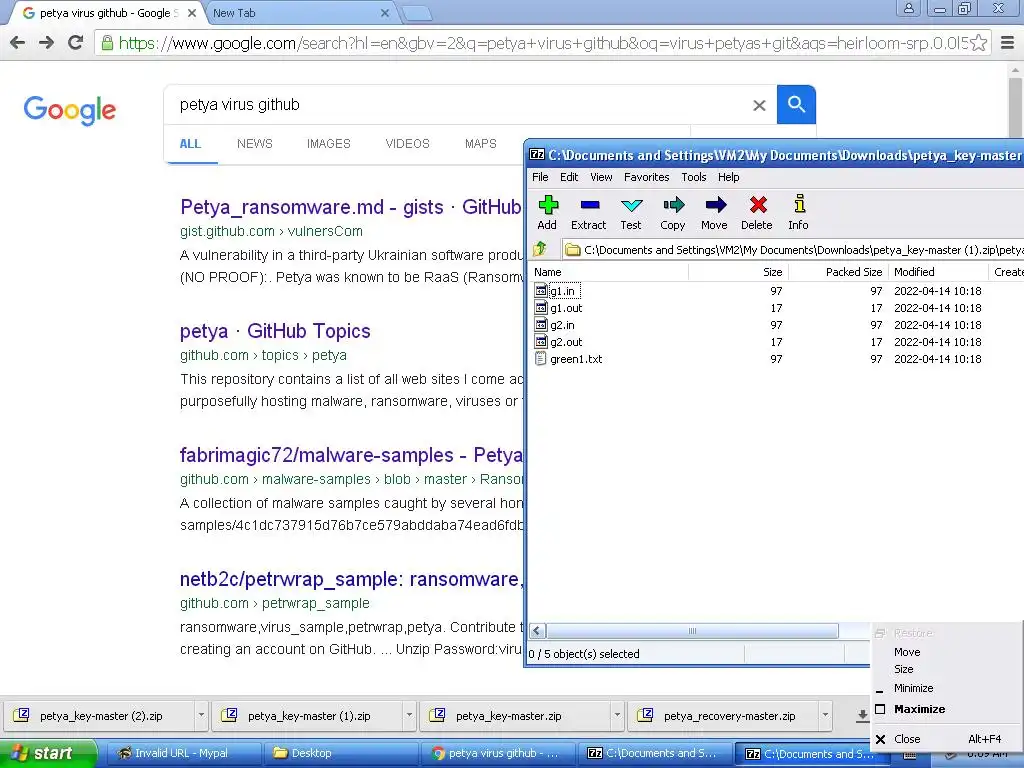Close the petya virus github tab
The image size is (1024, 768).
pos(192,13)
